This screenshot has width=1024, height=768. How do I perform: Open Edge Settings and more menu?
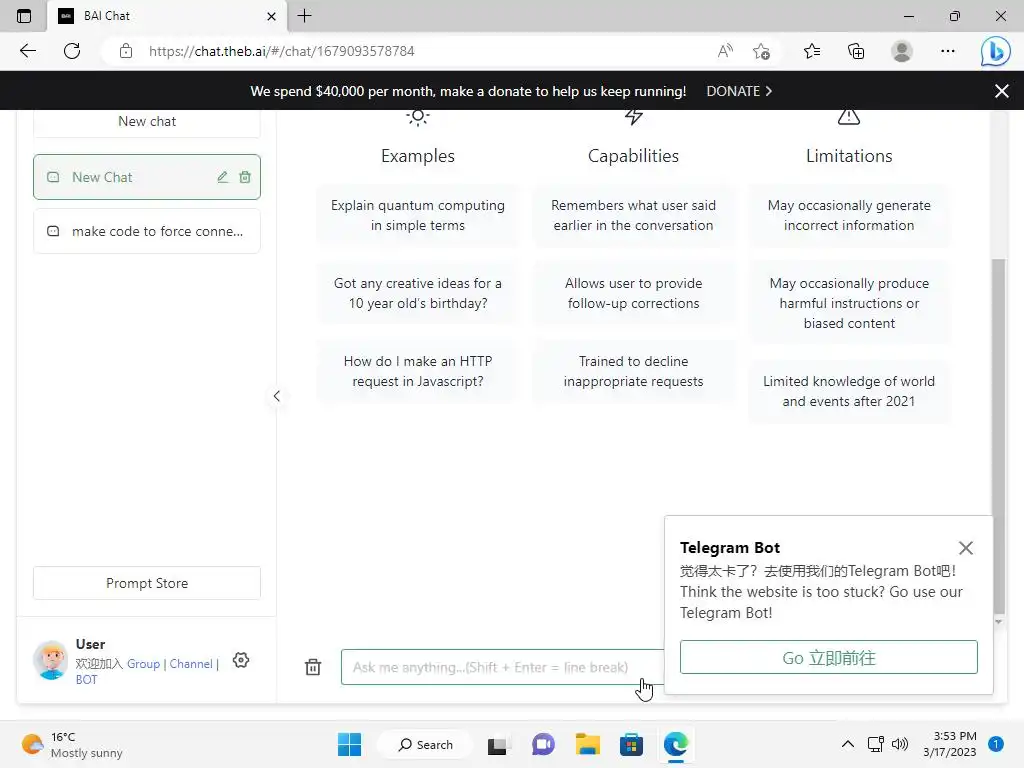click(948, 51)
